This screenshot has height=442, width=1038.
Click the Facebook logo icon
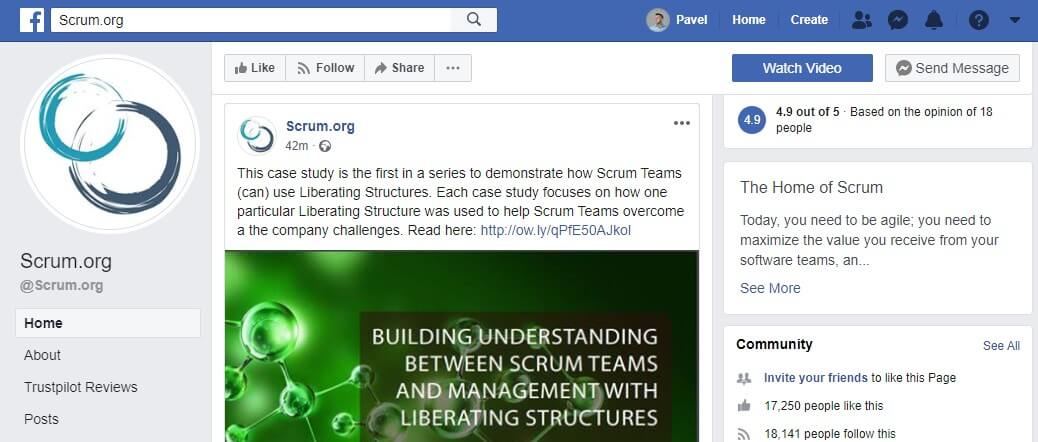tap(32, 20)
